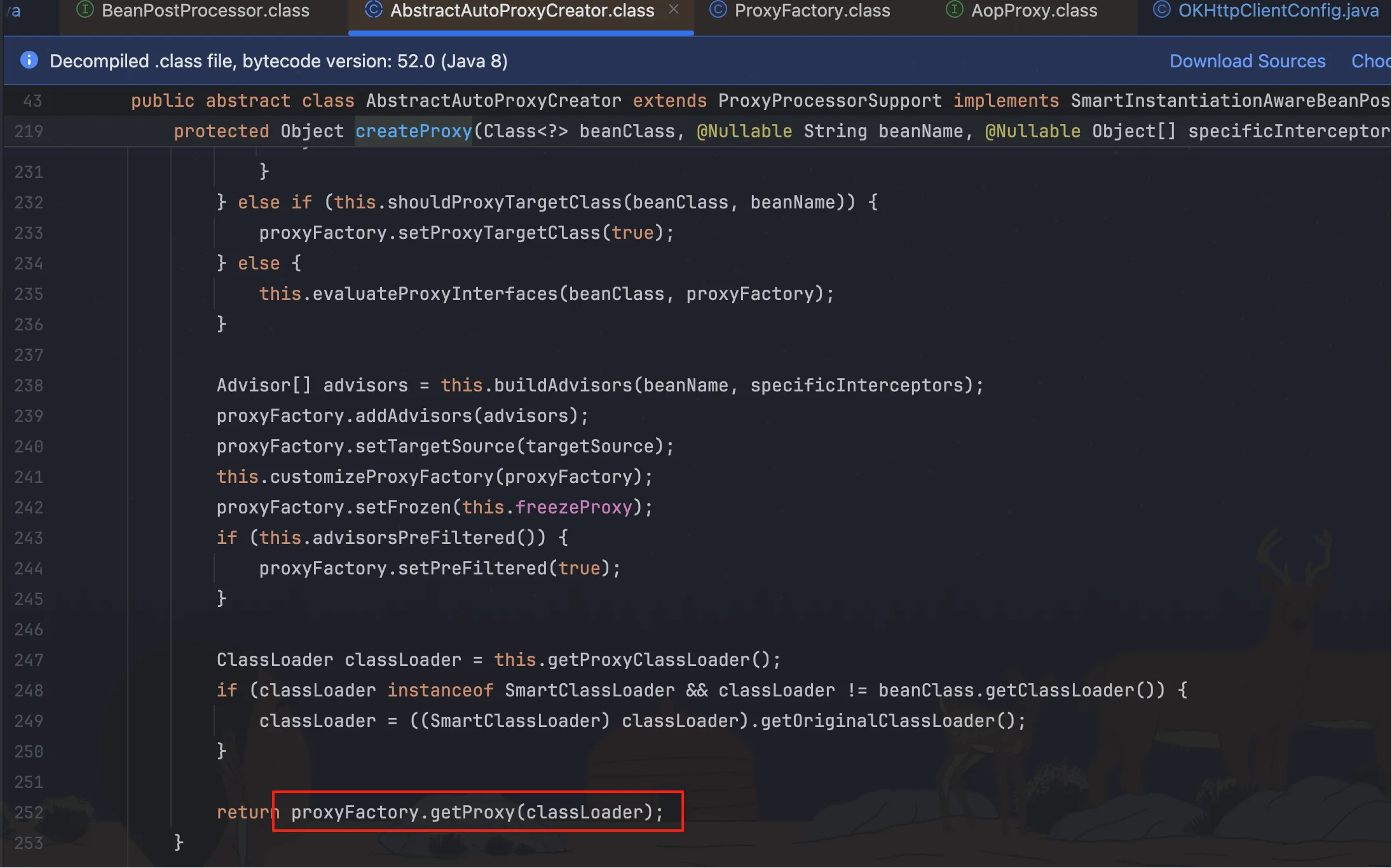Open the ProxyFactory.class tab
The image size is (1392, 868).
tap(812, 11)
